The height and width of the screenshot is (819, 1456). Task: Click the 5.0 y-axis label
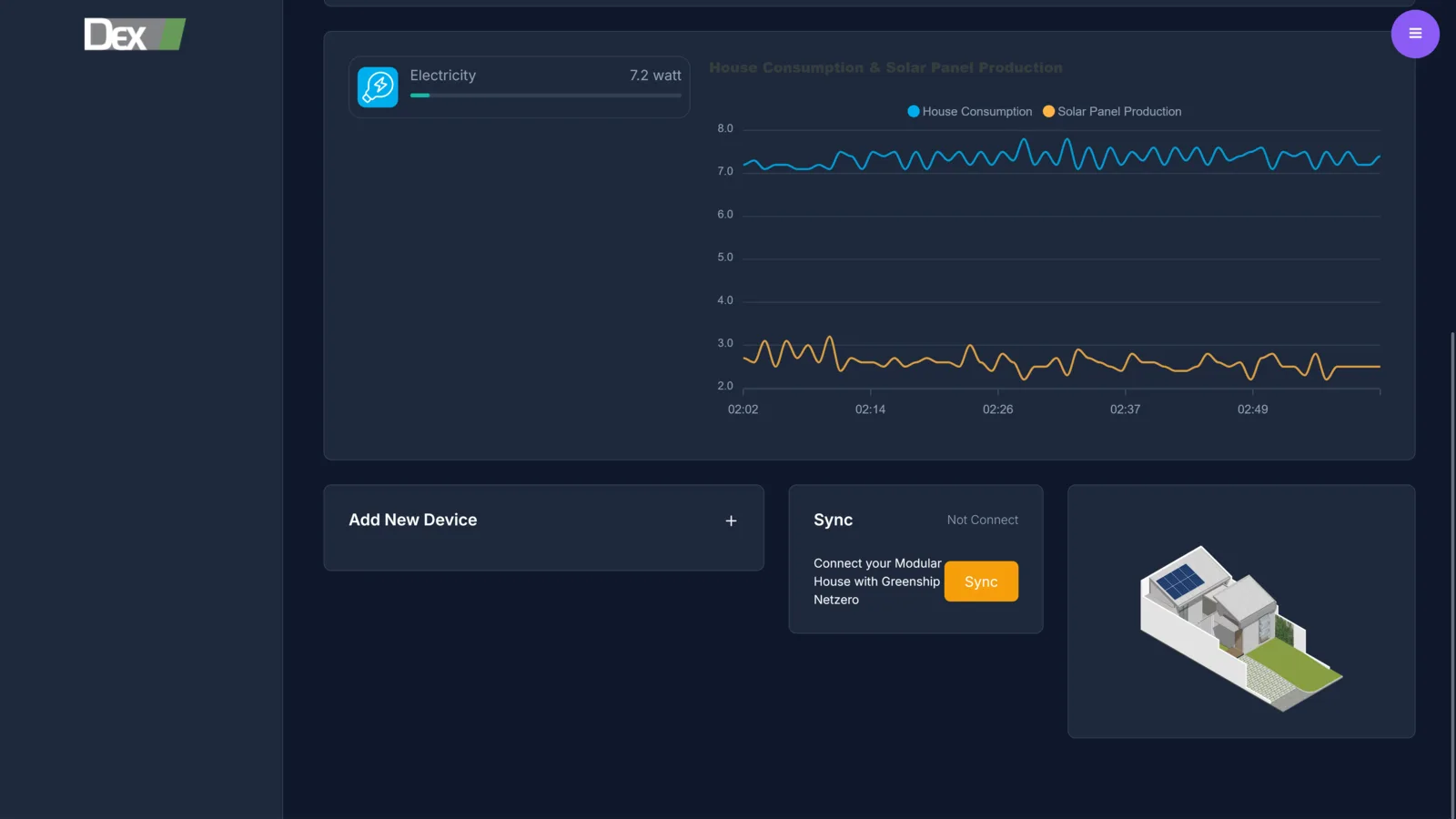tap(725, 258)
